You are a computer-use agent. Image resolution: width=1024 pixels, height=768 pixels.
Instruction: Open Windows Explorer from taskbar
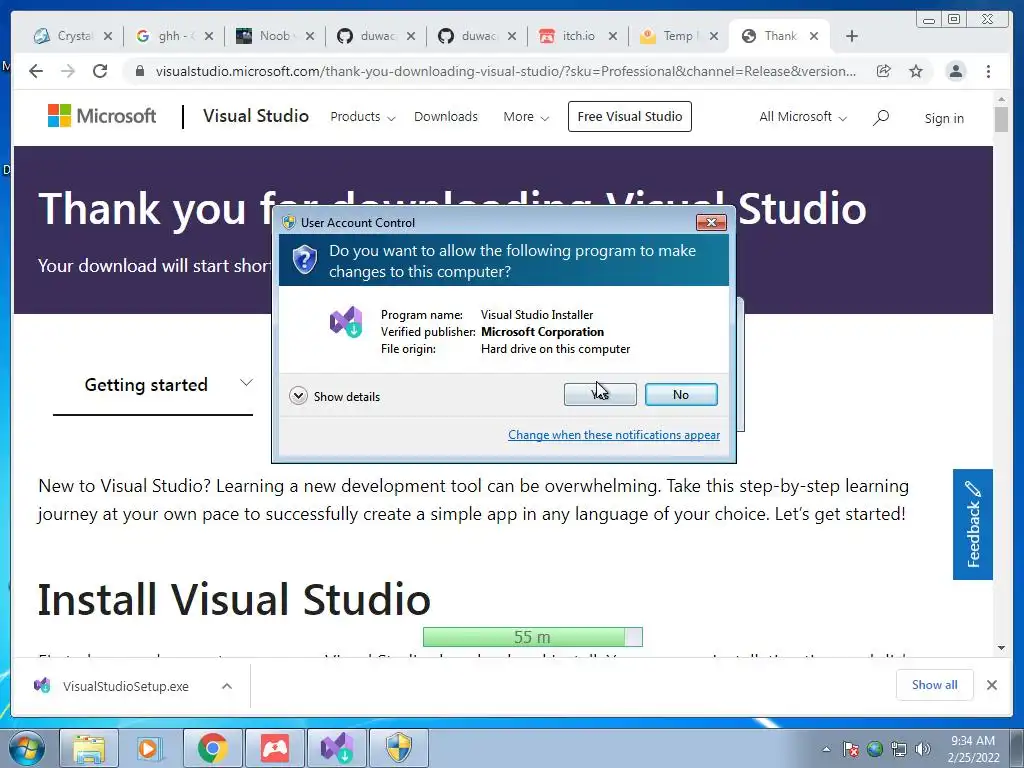[x=89, y=748]
